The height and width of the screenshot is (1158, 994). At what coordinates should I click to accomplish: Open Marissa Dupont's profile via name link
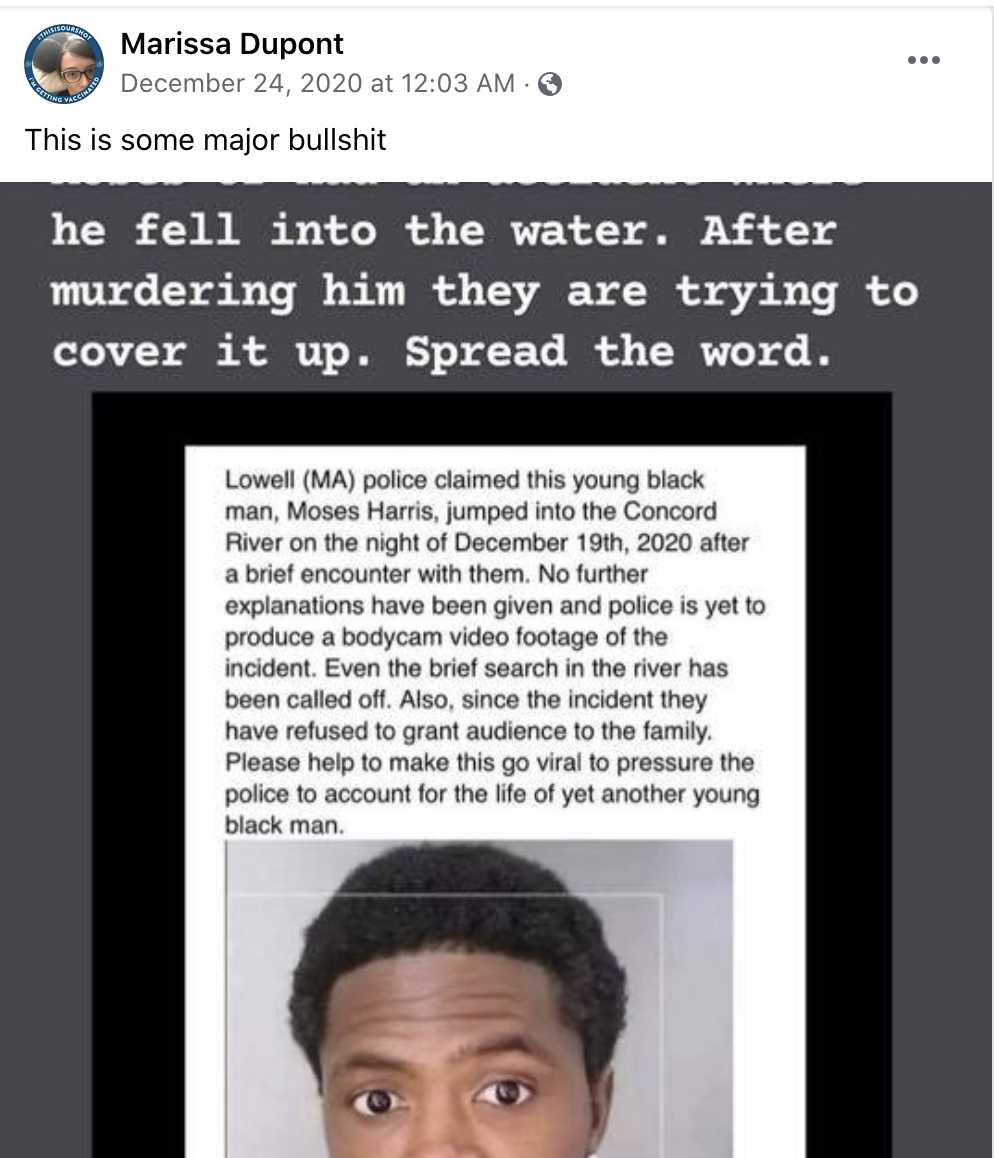(x=232, y=44)
